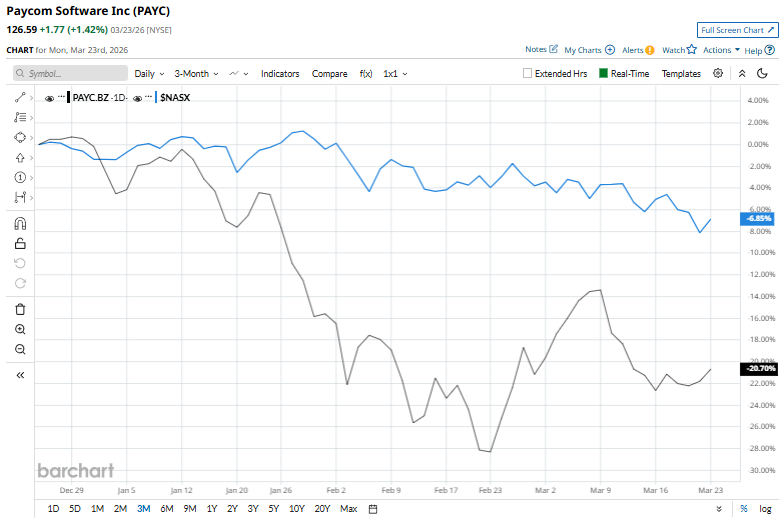Zoom out with the magnifier minus icon
The height and width of the screenshot is (521, 780).
coord(20,349)
